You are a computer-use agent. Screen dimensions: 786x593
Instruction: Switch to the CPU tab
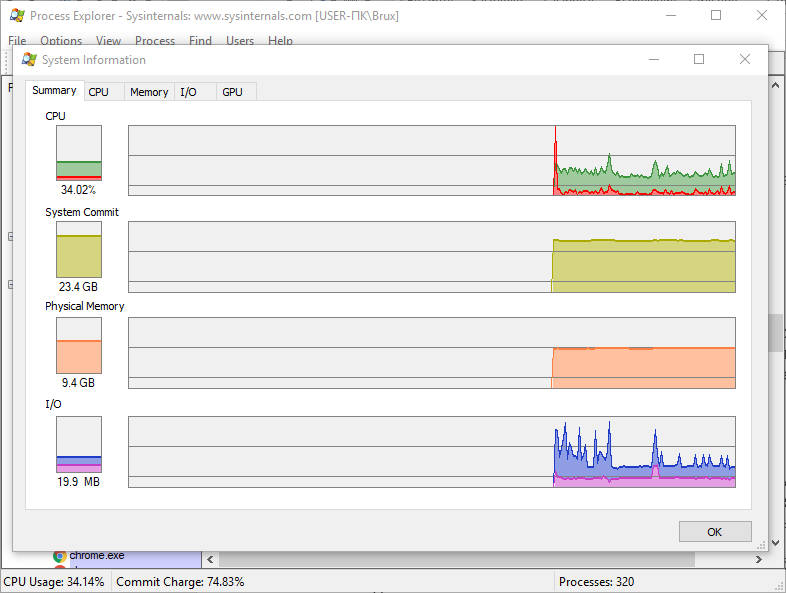99,92
